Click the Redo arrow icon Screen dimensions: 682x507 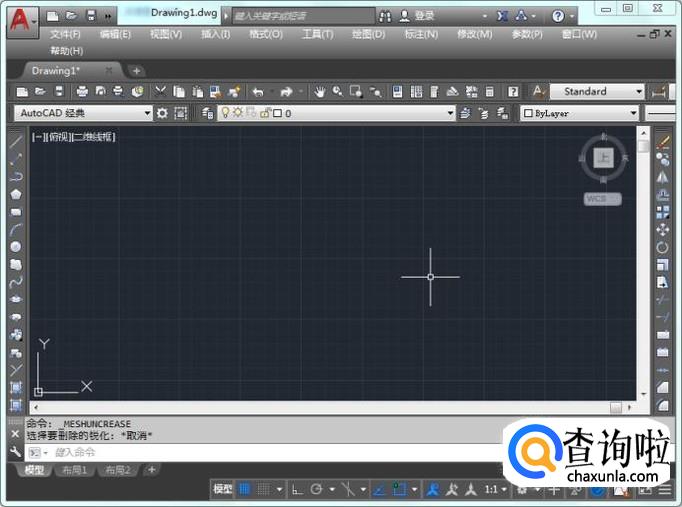(x=286, y=92)
